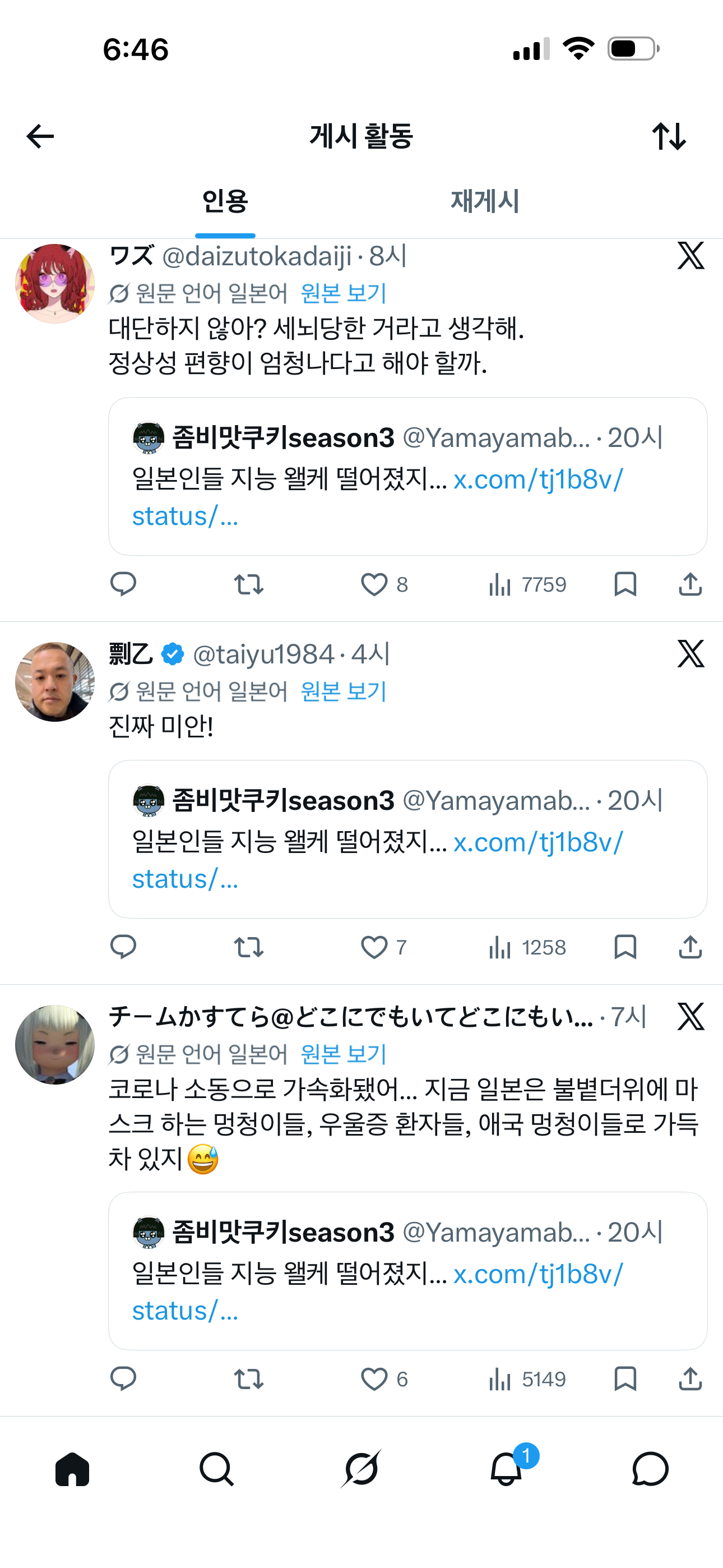
Task: Go to Home in bottom navigation
Action: [72, 1469]
